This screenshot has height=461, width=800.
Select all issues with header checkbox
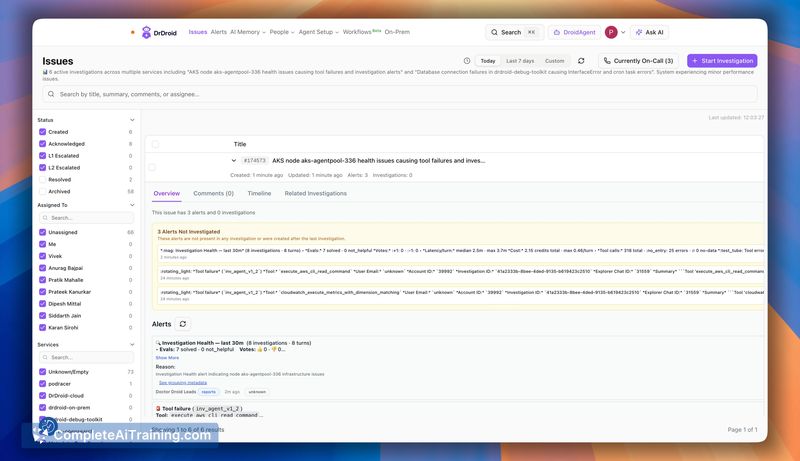(x=156, y=144)
